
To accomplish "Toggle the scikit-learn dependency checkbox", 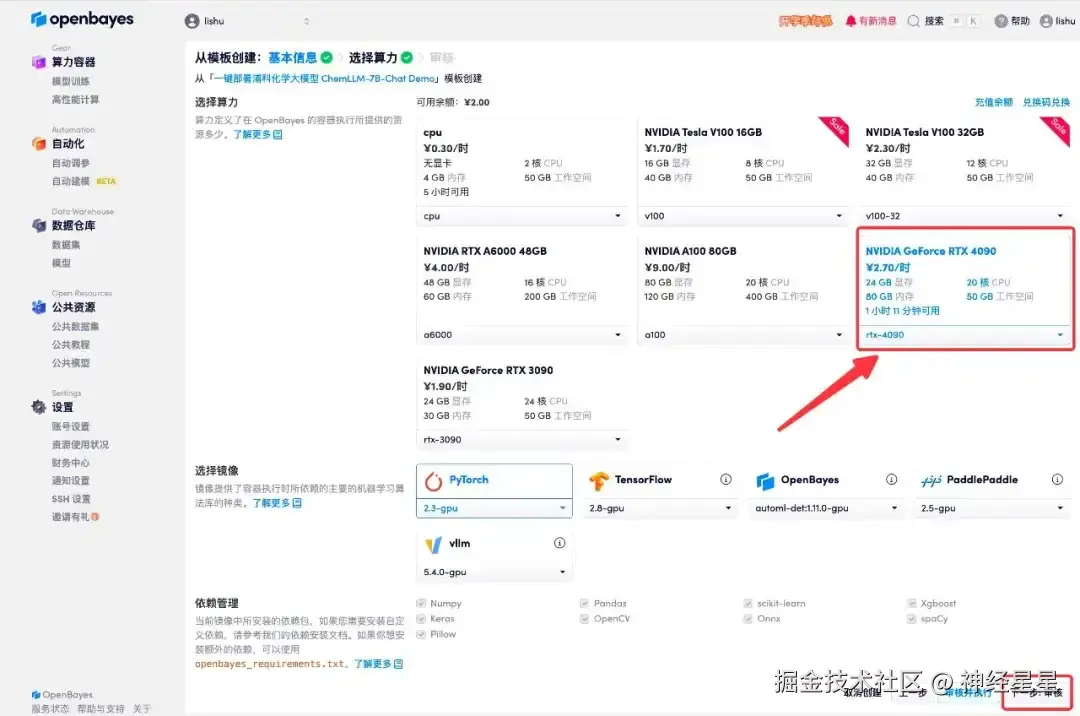I will point(747,604).
